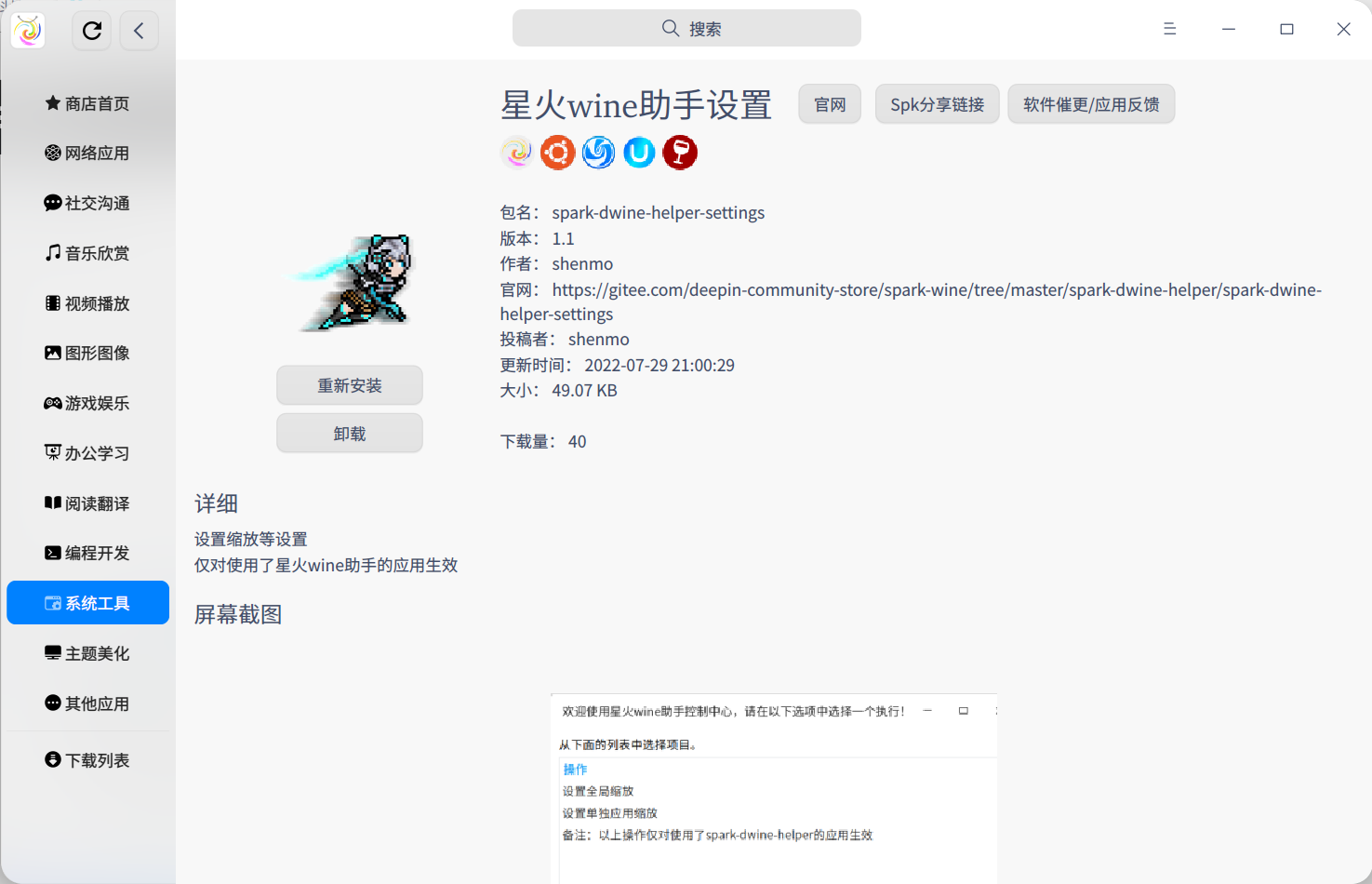Open the 下载列表 download list
Viewport: 1372px width, 884px height.
coord(87,759)
